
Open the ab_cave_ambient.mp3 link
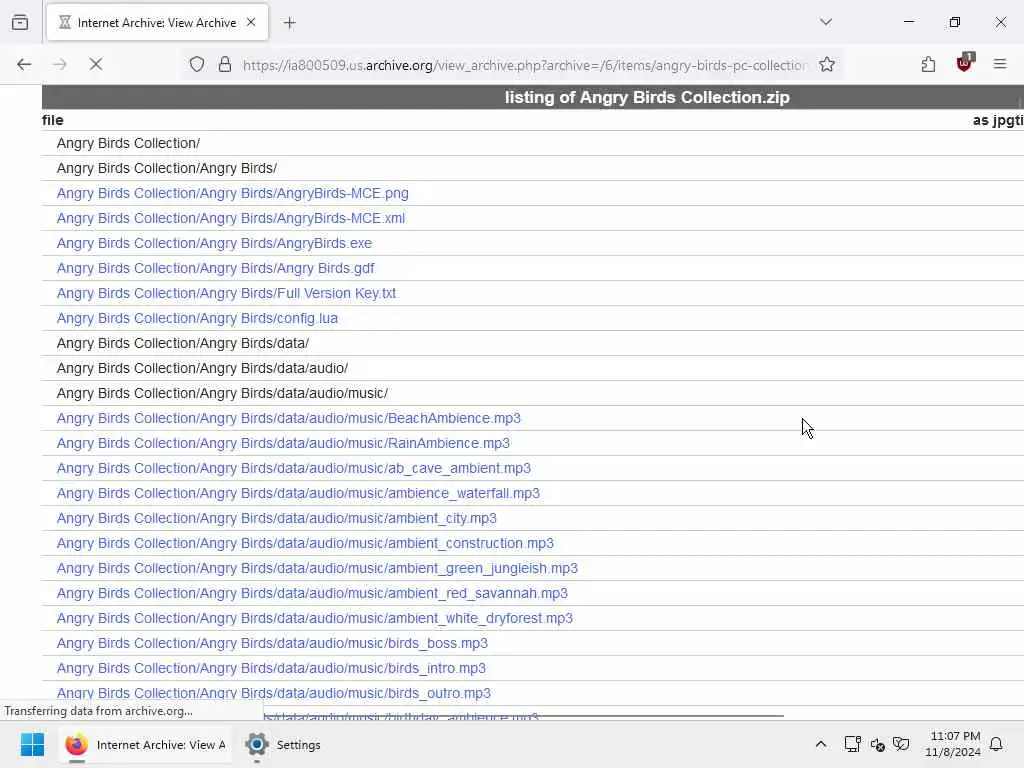coord(294,468)
